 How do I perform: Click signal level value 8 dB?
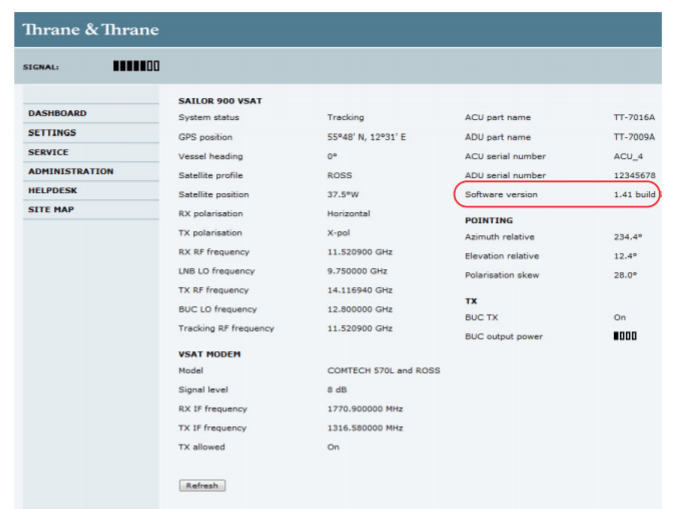337,390
